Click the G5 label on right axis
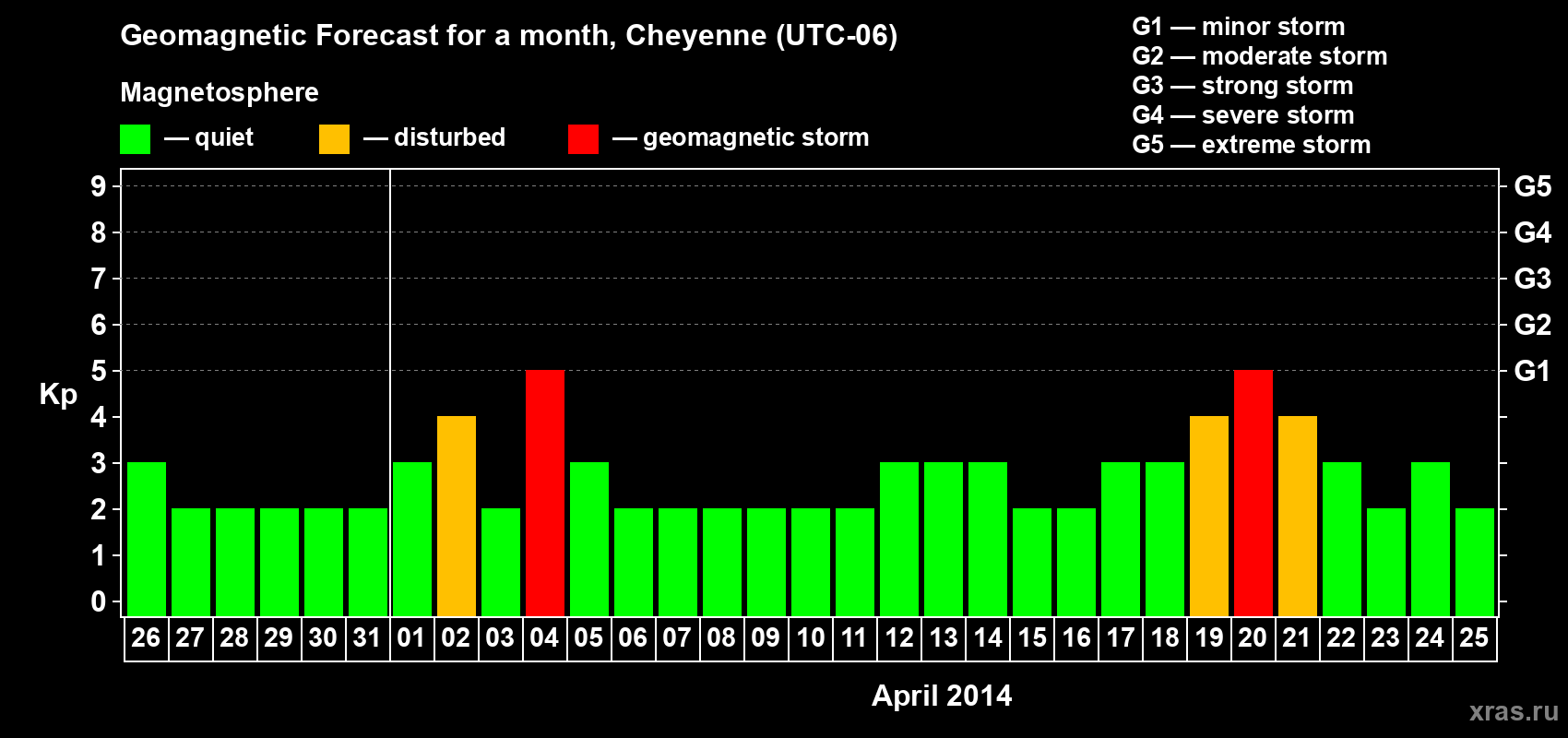This screenshot has width=1568, height=738. pos(1533,186)
